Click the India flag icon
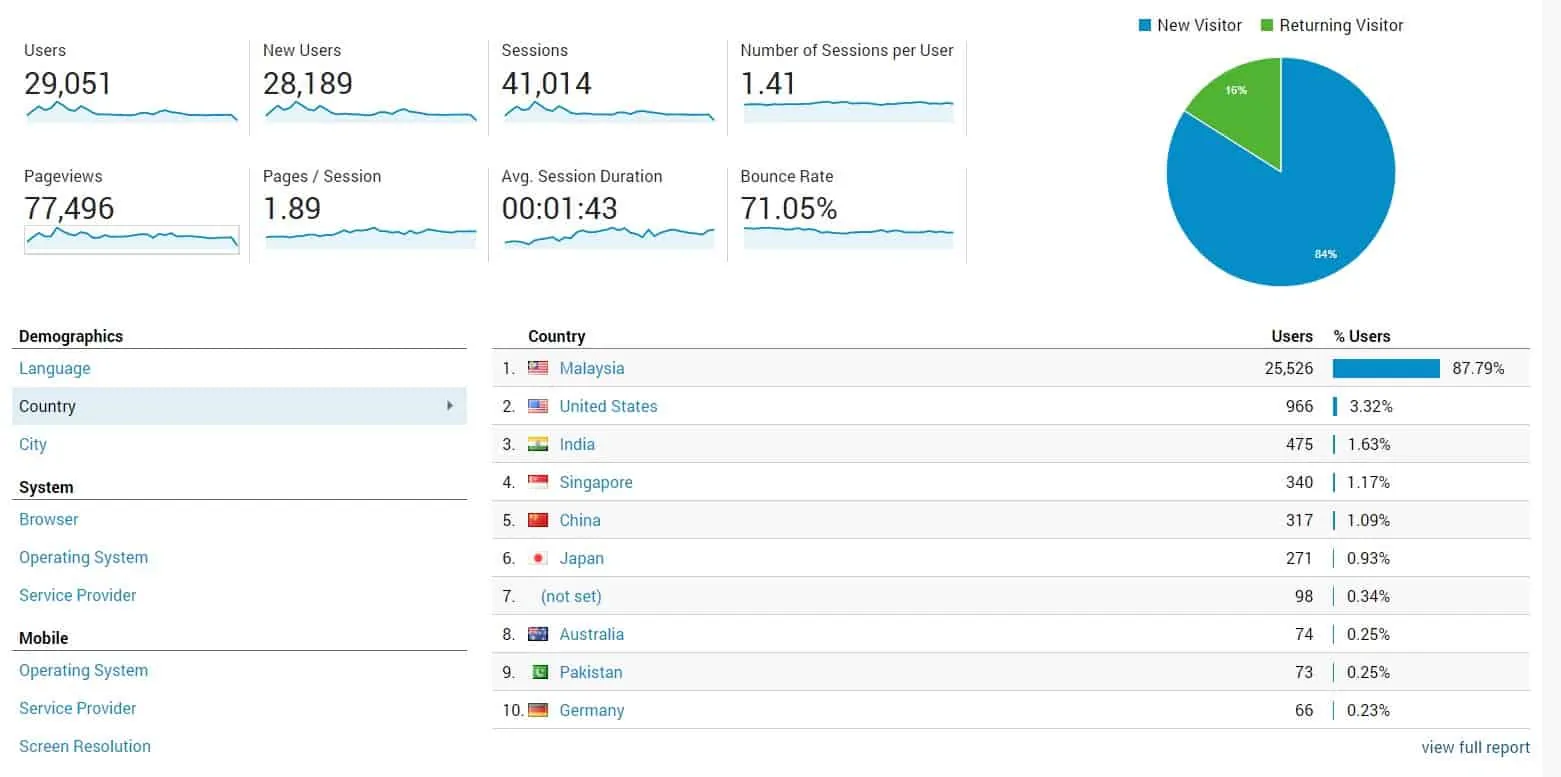 tap(538, 444)
